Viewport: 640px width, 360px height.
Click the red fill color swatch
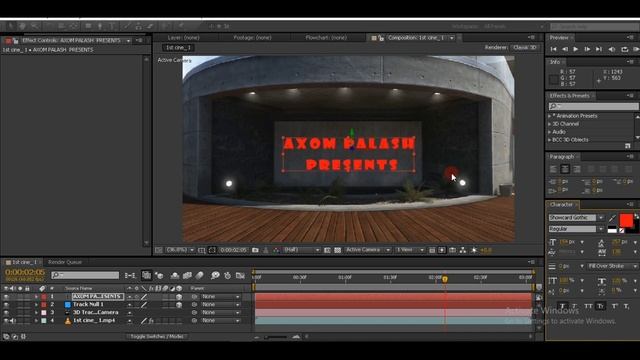[626, 221]
